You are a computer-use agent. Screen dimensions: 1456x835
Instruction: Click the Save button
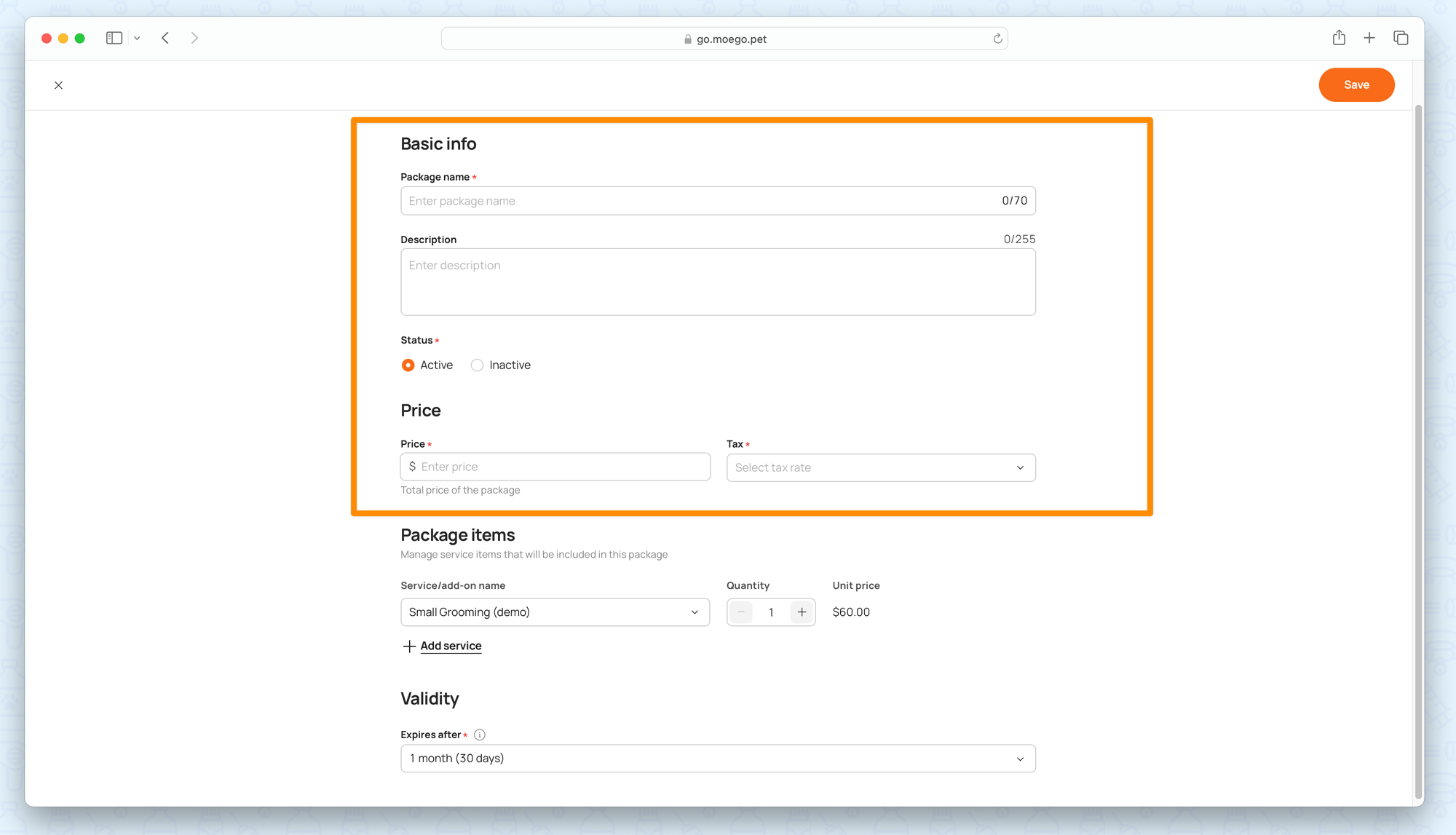(x=1356, y=85)
